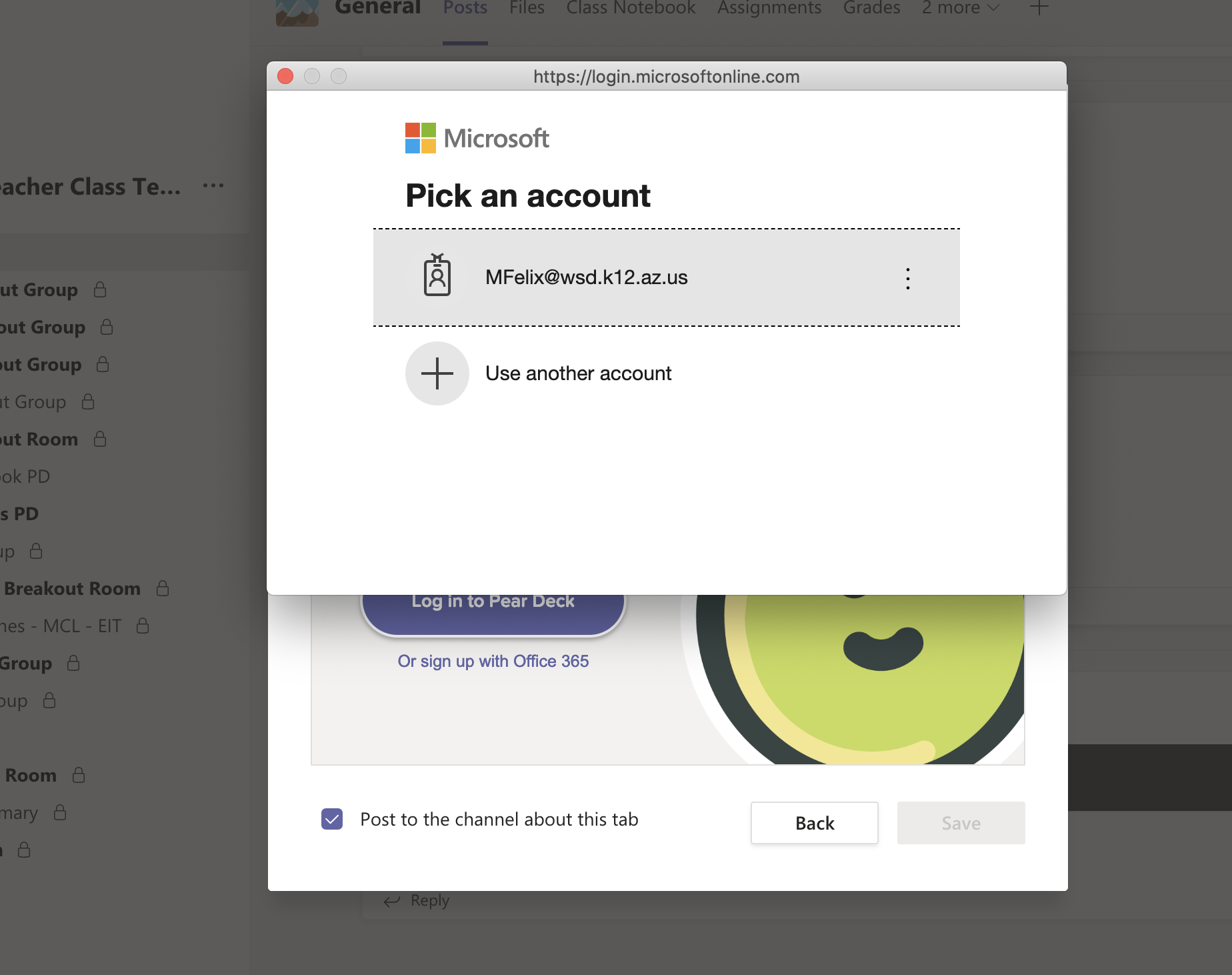Click the Save button
This screenshot has width=1232, height=975.
point(961,823)
